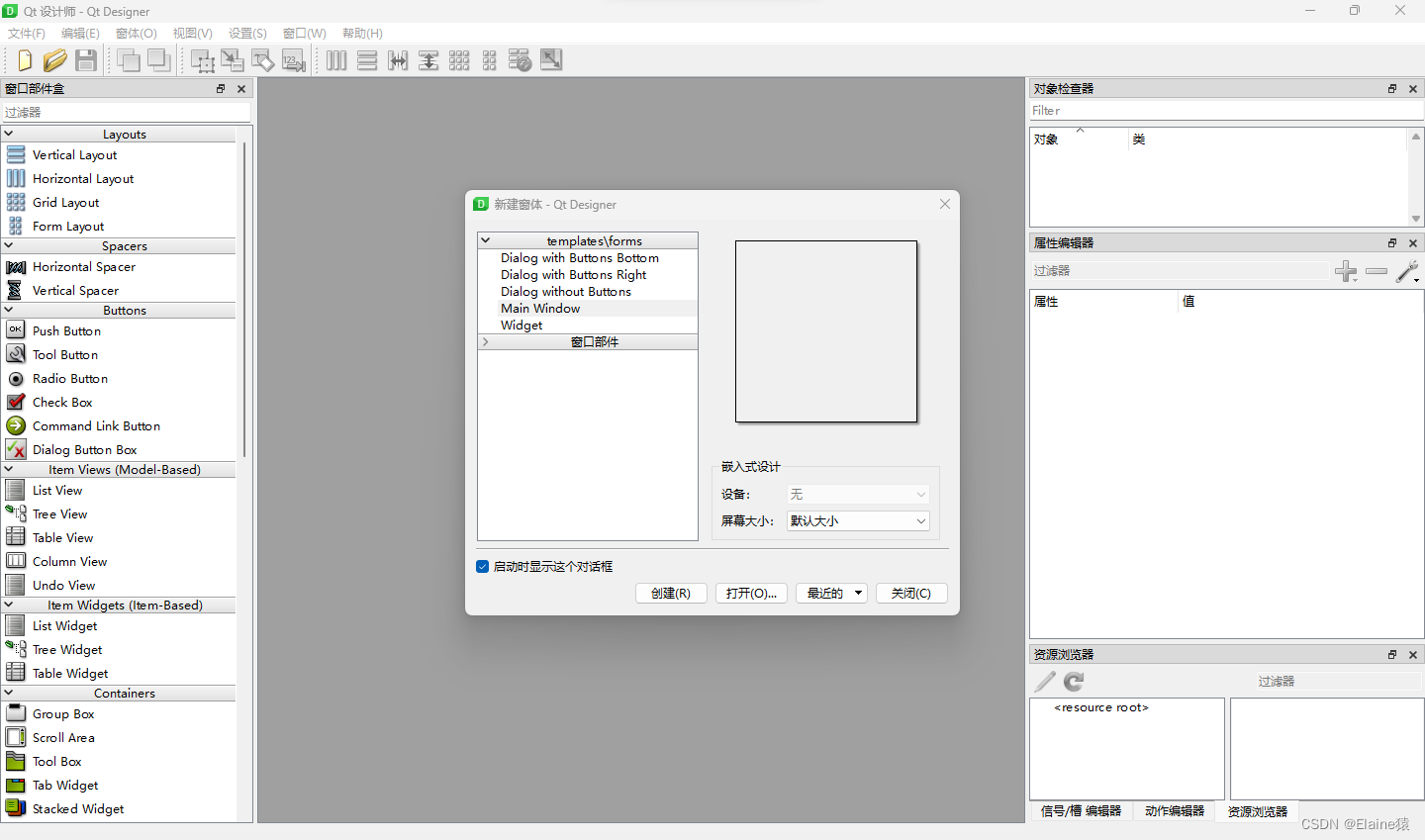The image size is (1425, 840).
Task: Apply horizontal splitter layout icon
Action: [x=398, y=60]
